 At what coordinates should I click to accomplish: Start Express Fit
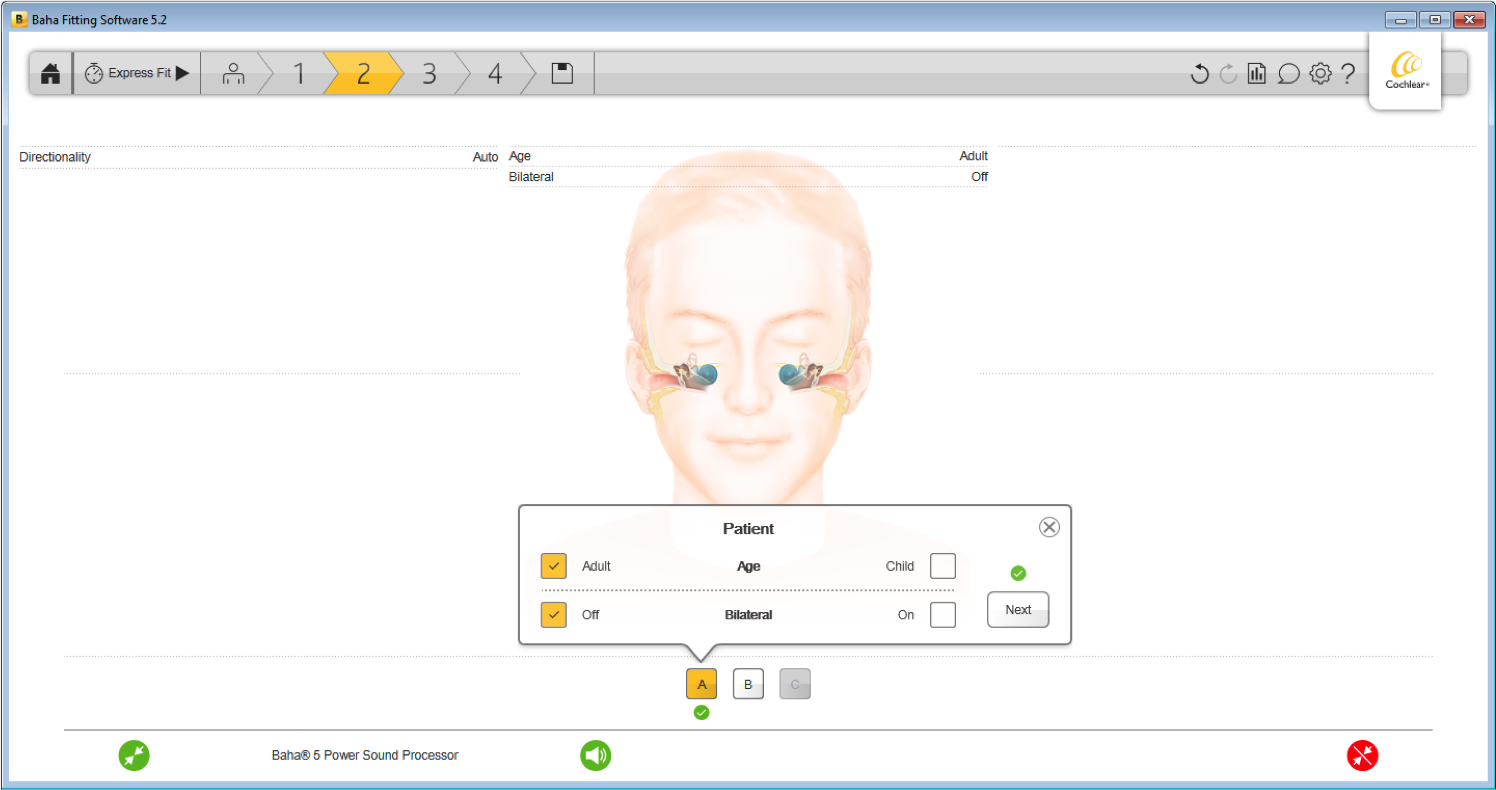[x=137, y=73]
